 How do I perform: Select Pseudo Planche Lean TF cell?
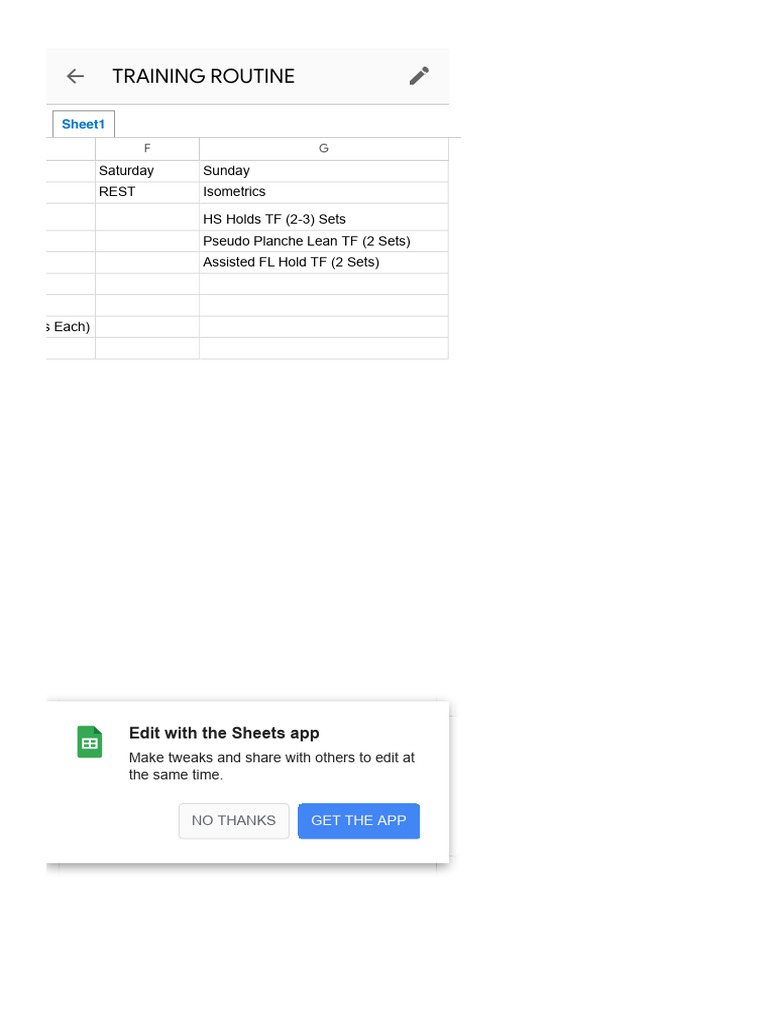pos(323,241)
